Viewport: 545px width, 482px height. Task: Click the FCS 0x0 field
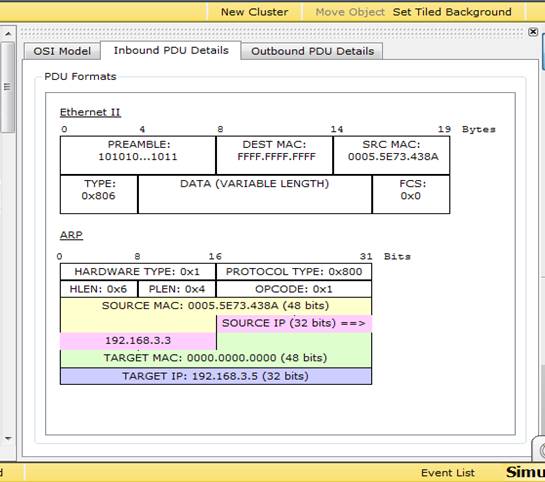(x=411, y=194)
